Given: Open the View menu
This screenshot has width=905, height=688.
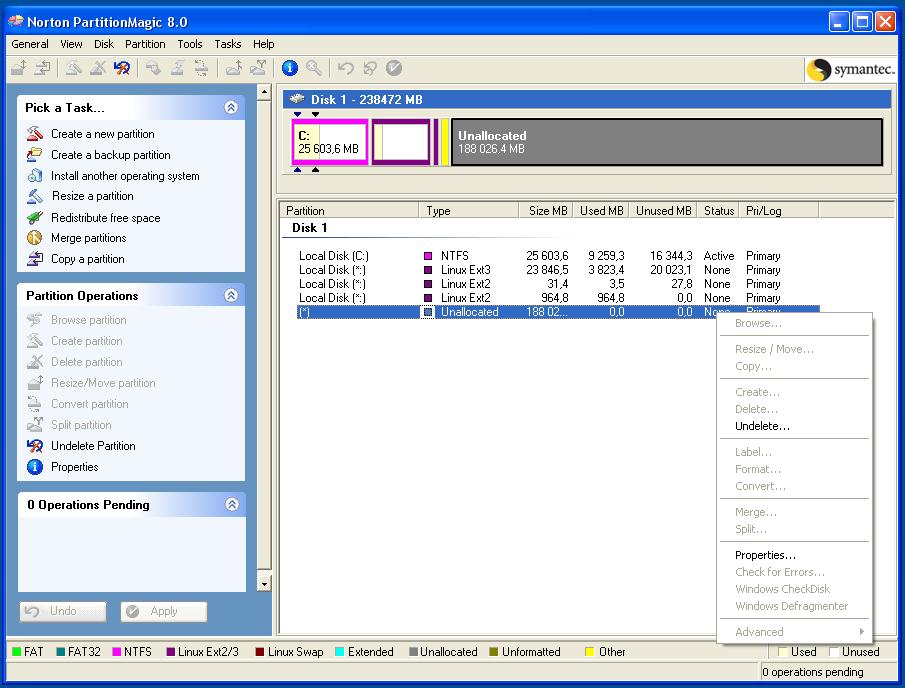Looking at the screenshot, I should pos(71,44).
